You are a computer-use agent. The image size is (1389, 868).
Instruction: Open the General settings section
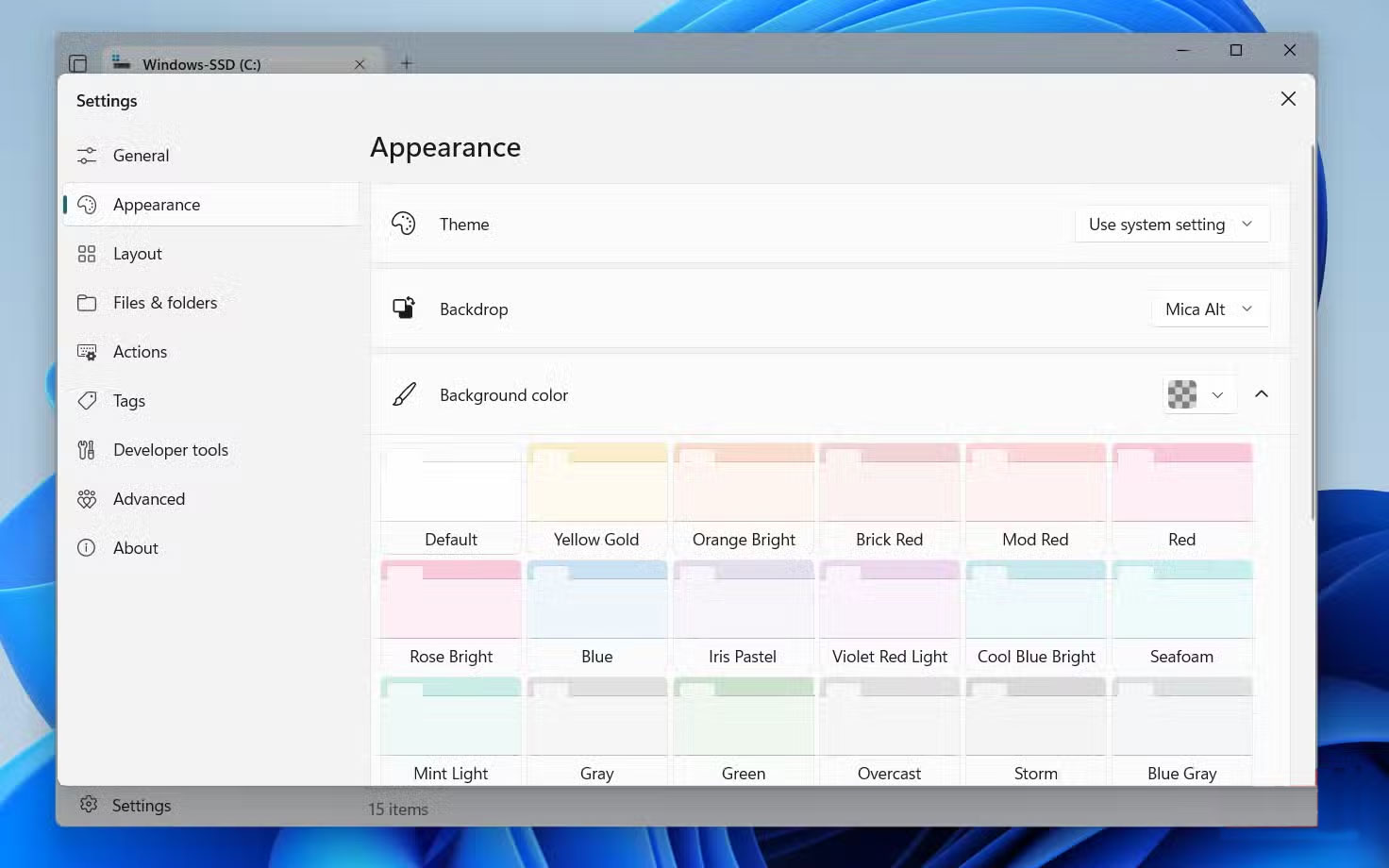coord(141,155)
